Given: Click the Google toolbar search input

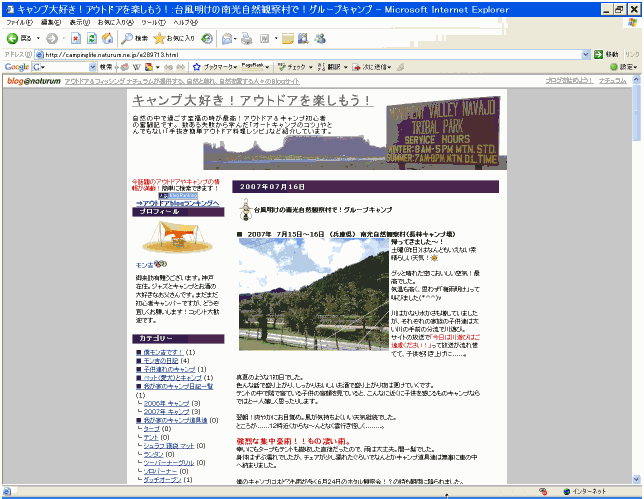Looking at the screenshot, I should pyautogui.click(x=60, y=67).
